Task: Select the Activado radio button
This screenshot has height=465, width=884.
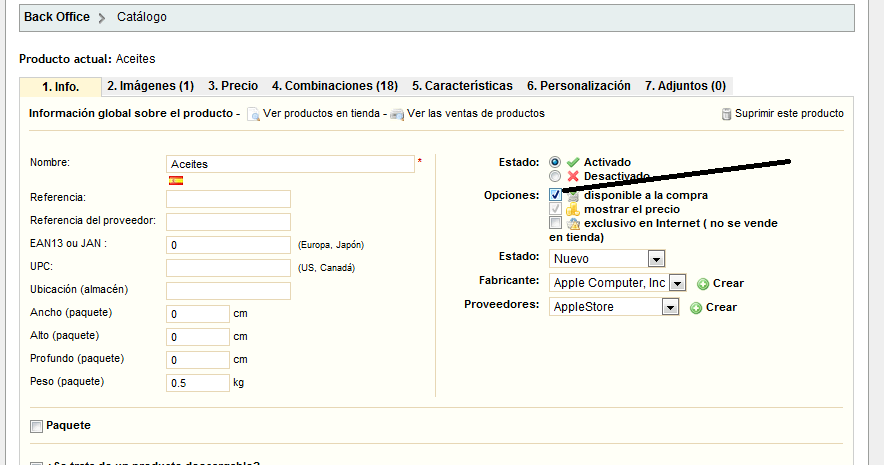Action: [x=555, y=162]
